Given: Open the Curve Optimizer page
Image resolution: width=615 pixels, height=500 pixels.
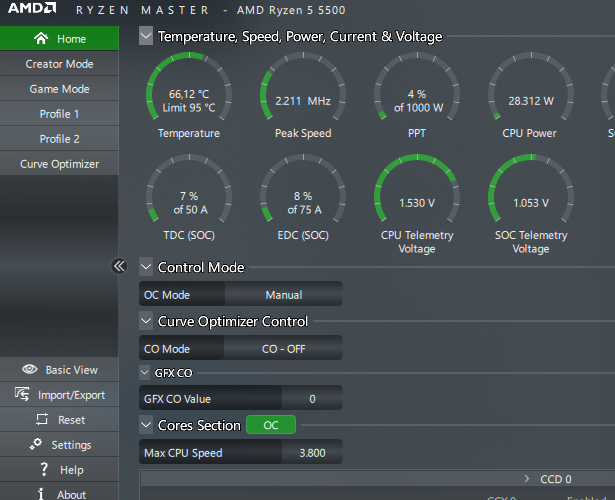Looking at the screenshot, I should coord(59,164).
